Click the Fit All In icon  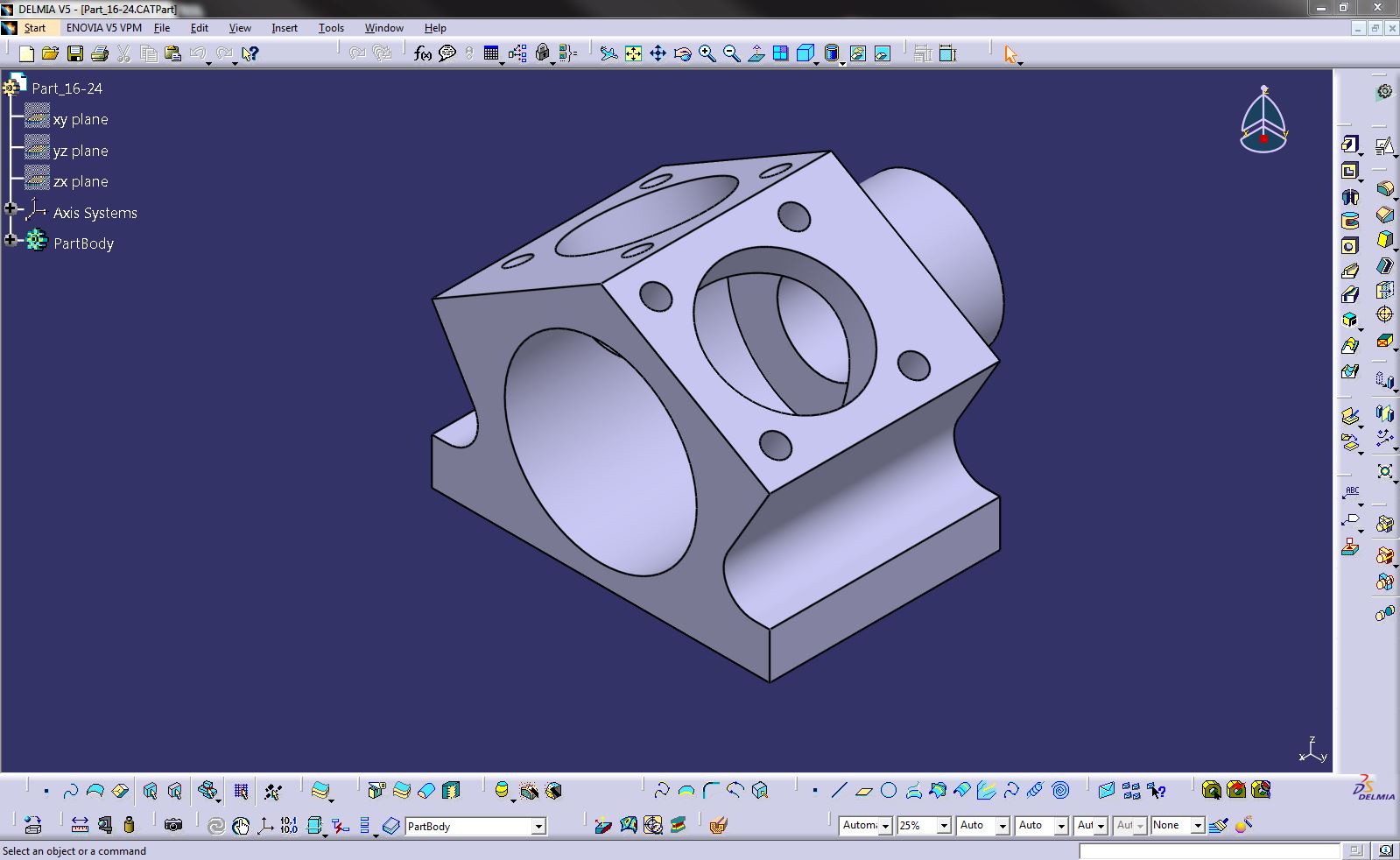[x=633, y=53]
